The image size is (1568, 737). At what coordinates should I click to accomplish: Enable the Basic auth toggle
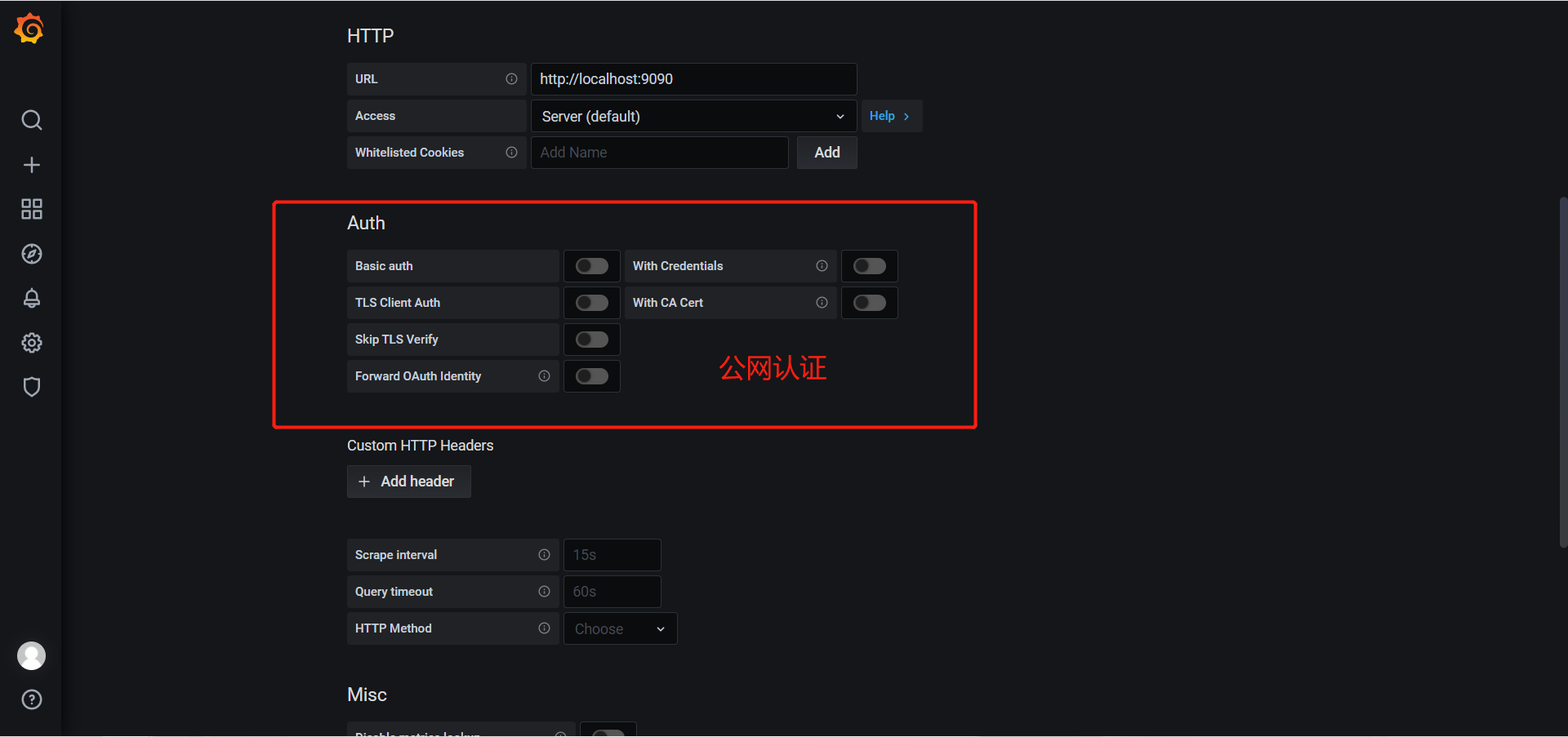click(592, 266)
